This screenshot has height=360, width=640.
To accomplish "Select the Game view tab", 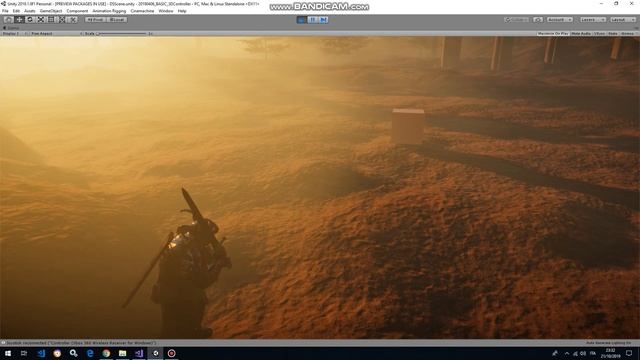I will [11, 28].
